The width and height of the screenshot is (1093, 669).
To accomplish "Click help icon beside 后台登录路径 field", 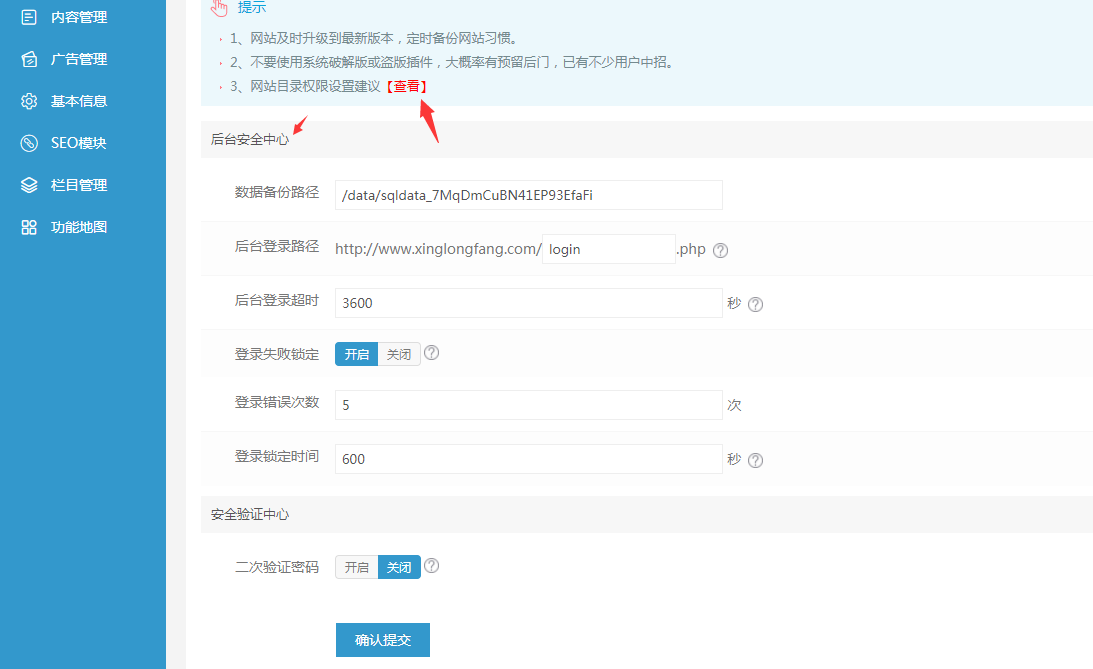I will pyautogui.click(x=720, y=250).
